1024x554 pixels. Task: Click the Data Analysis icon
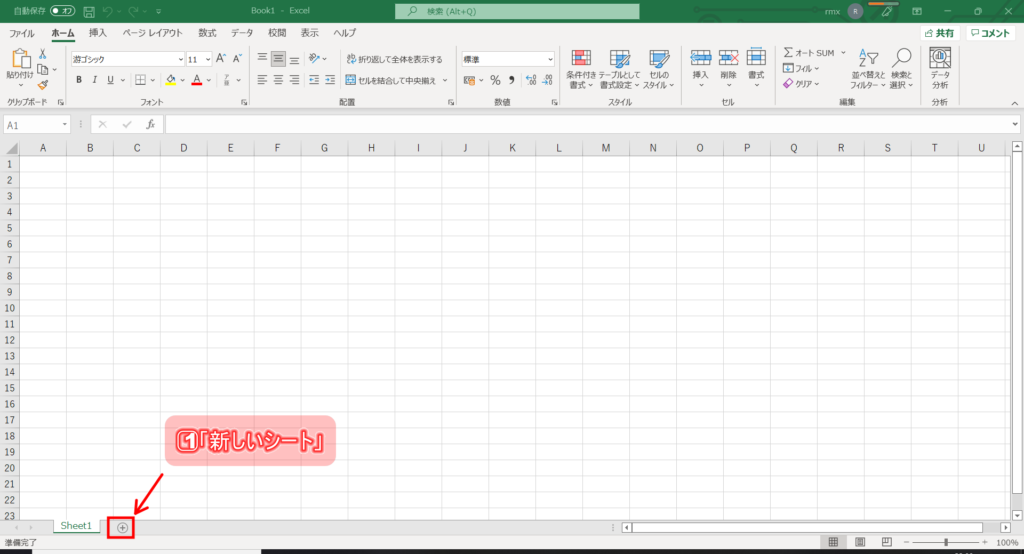click(940, 68)
